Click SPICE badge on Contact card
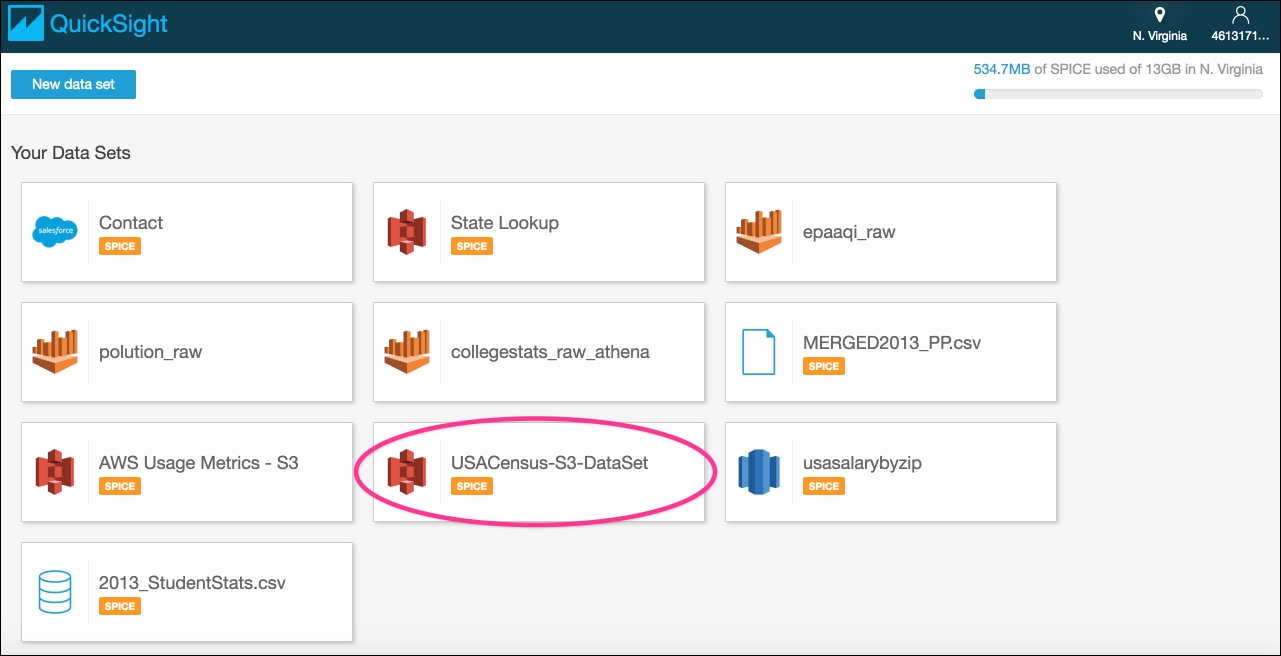The width and height of the screenshot is (1281, 656). click(x=120, y=246)
